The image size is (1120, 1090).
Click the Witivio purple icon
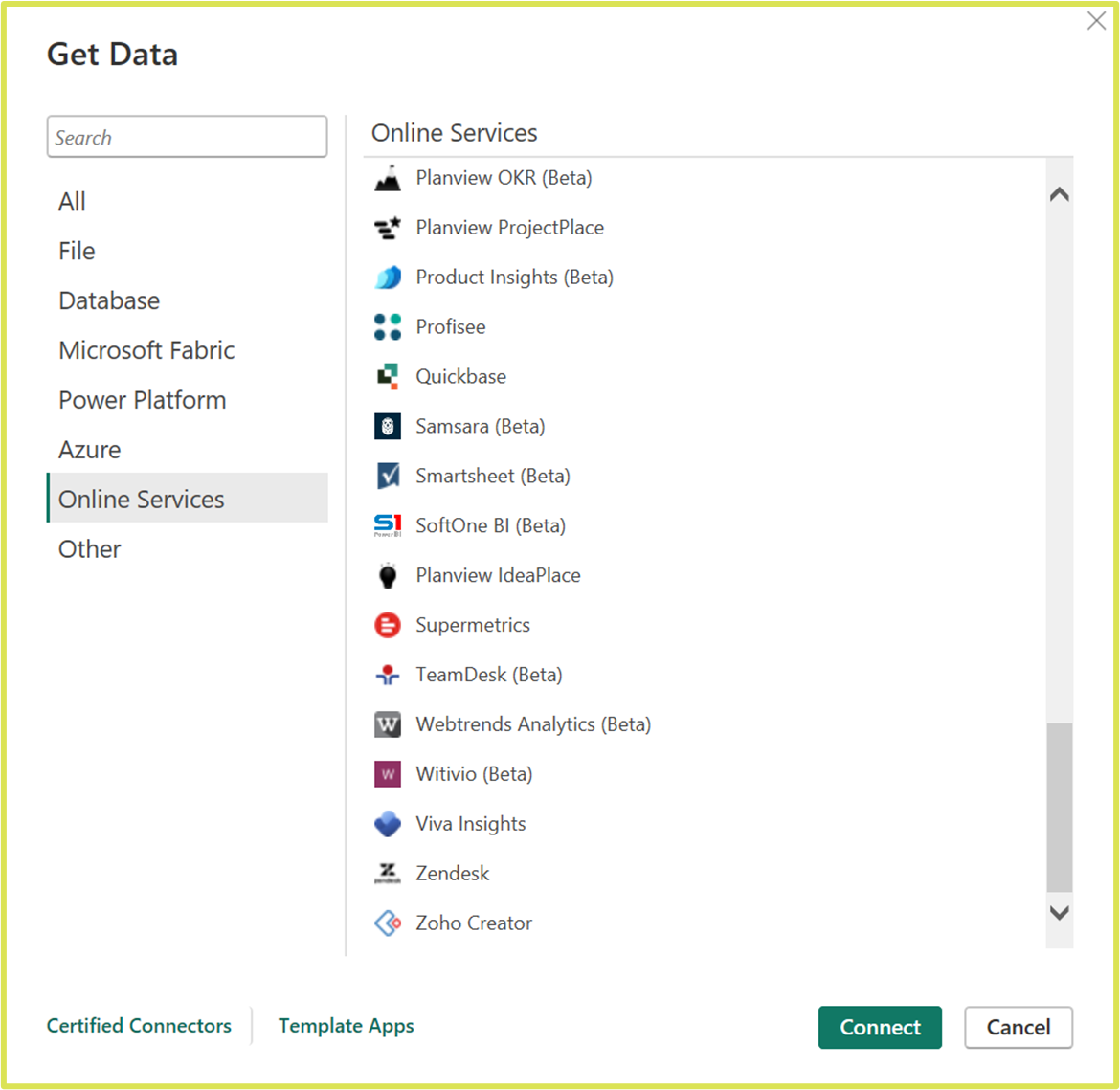(x=387, y=773)
